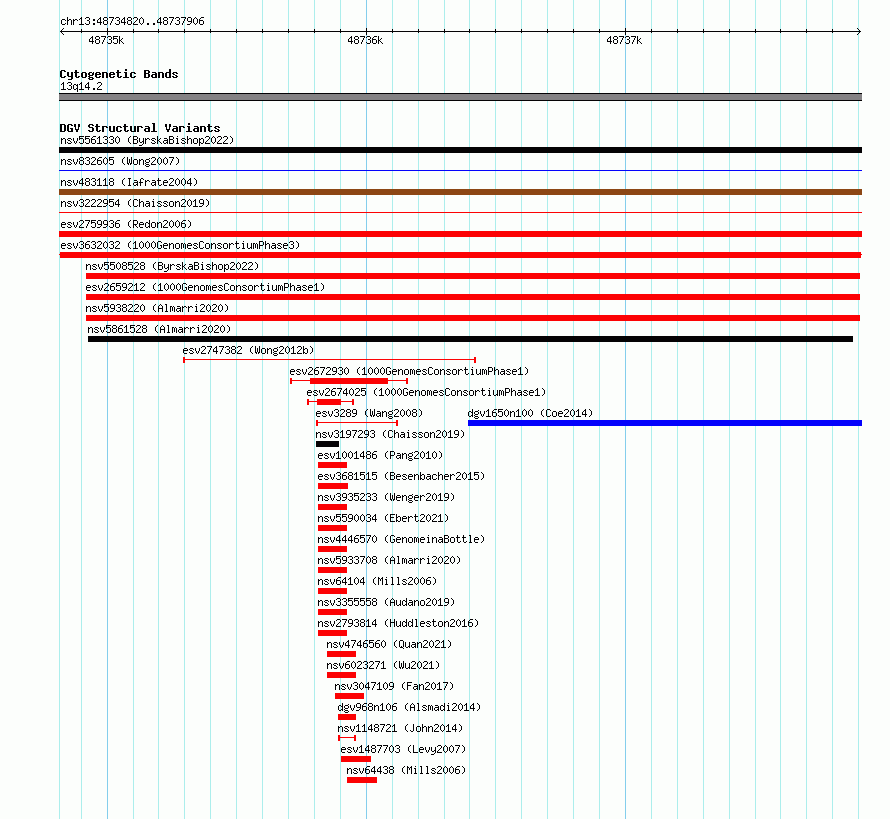Image resolution: width=890 pixels, height=819 pixels.
Task: Click the red esv2759936 variant bar
Action: tap(460, 234)
